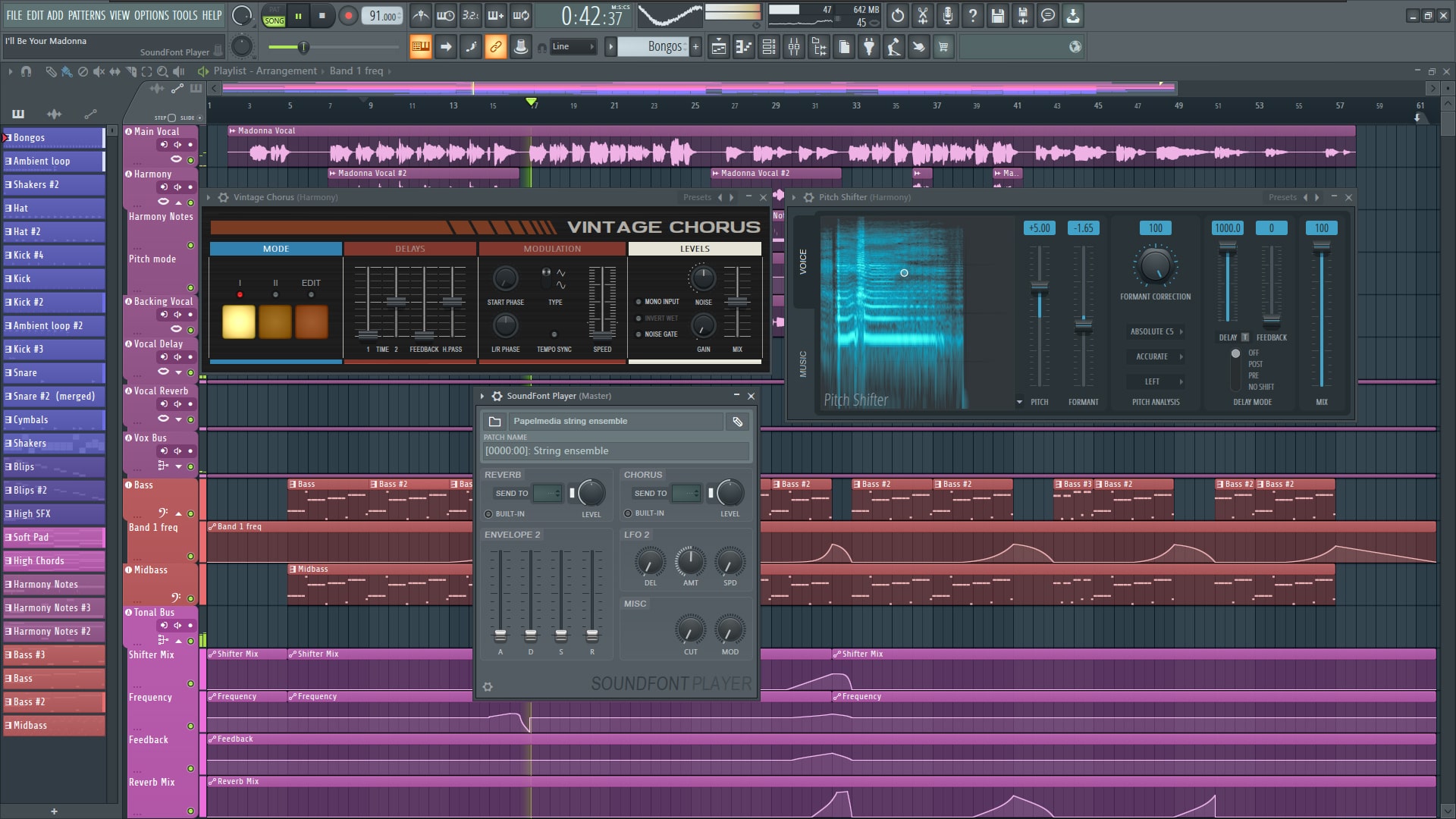Screen dimensions: 1456x819
Task: Click the record button in transport bar
Action: (x=348, y=15)
